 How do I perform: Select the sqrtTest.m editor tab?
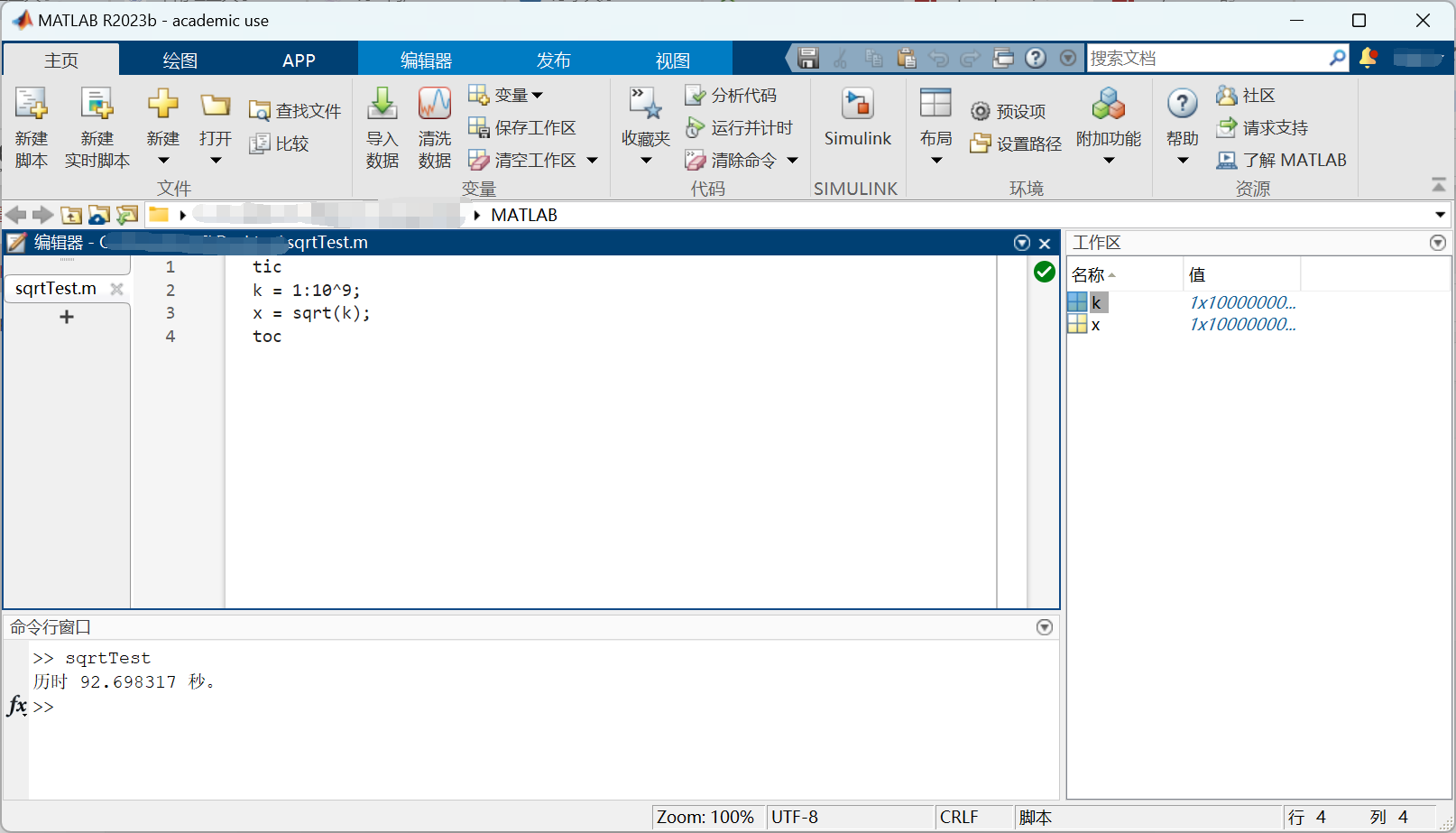[56, 289]
